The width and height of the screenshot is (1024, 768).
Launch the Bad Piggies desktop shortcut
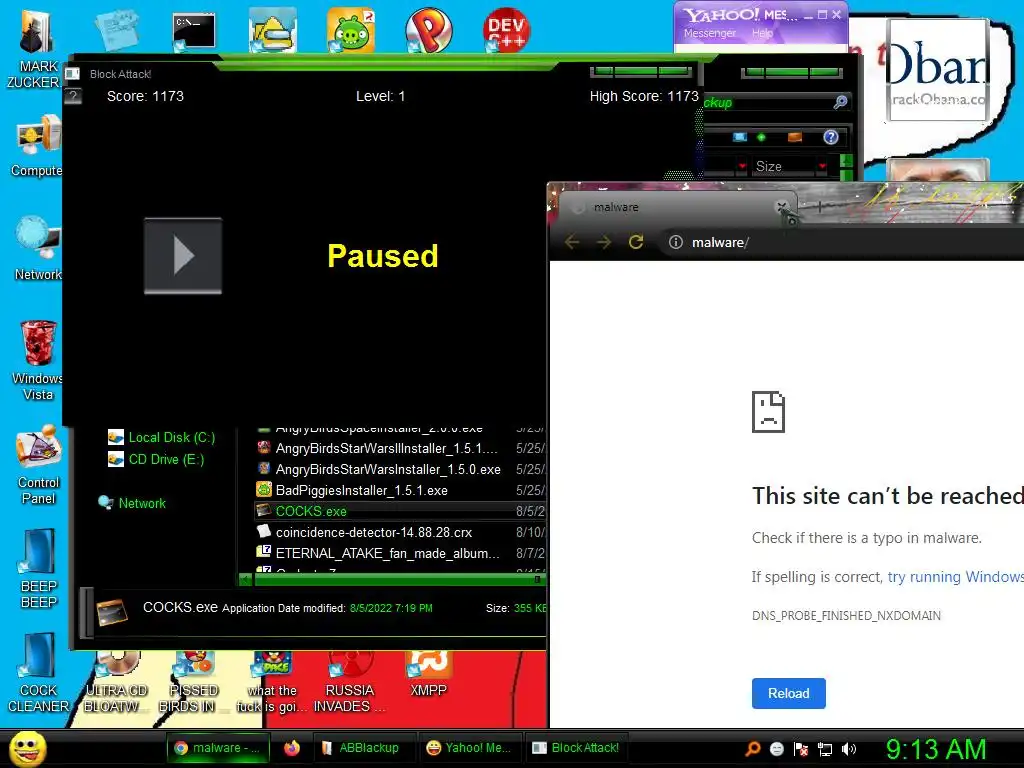pyautogui.click(x=351, y=31)
